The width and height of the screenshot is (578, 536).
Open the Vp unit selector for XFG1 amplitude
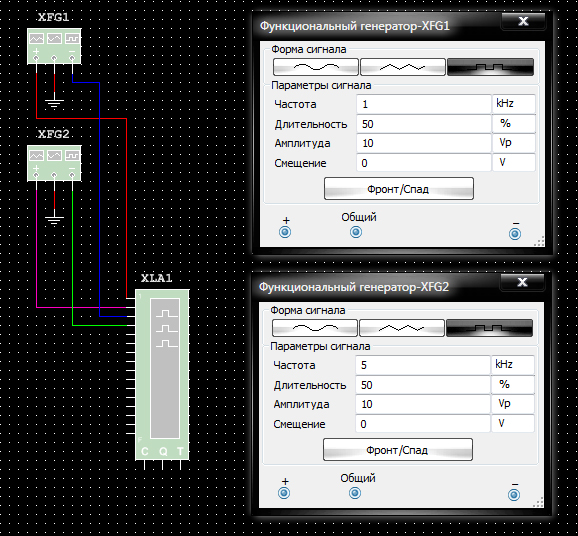click(514, 143)
